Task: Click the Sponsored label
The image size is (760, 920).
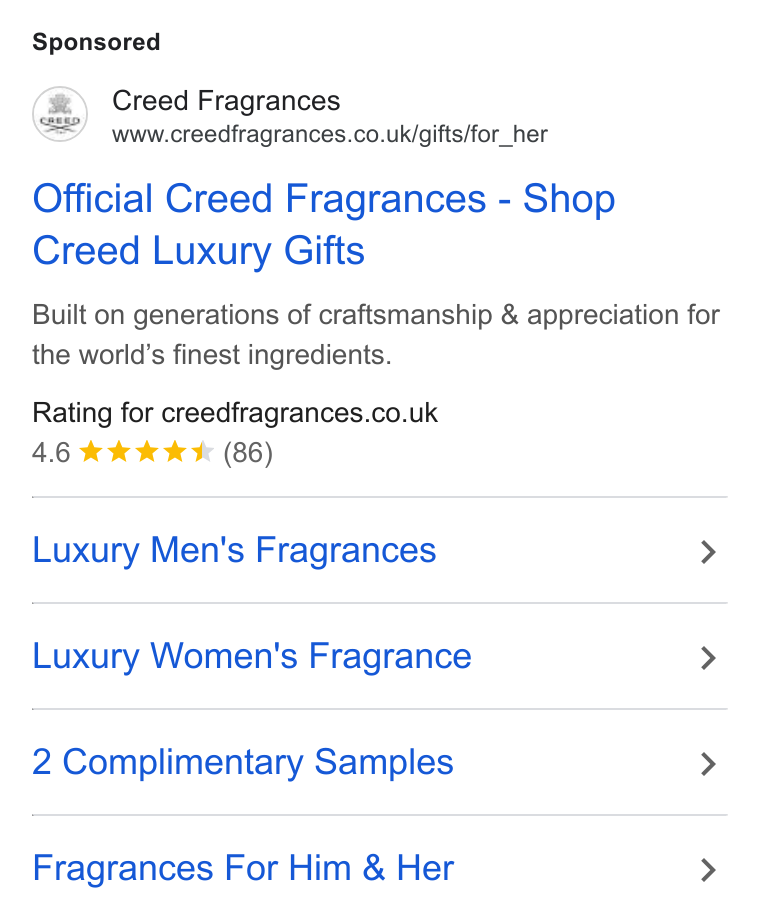Action: [x=96, y=42]
